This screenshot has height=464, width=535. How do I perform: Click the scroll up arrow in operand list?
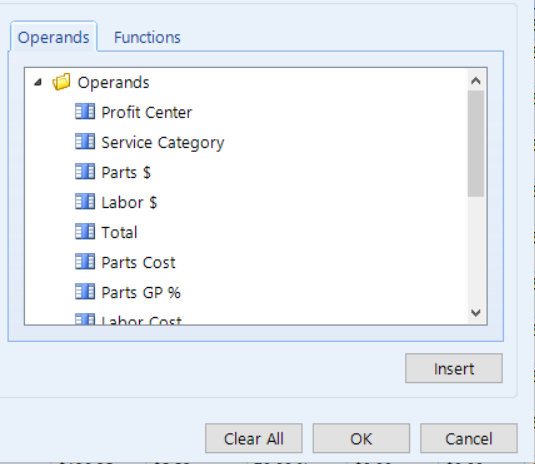(476, 81)
